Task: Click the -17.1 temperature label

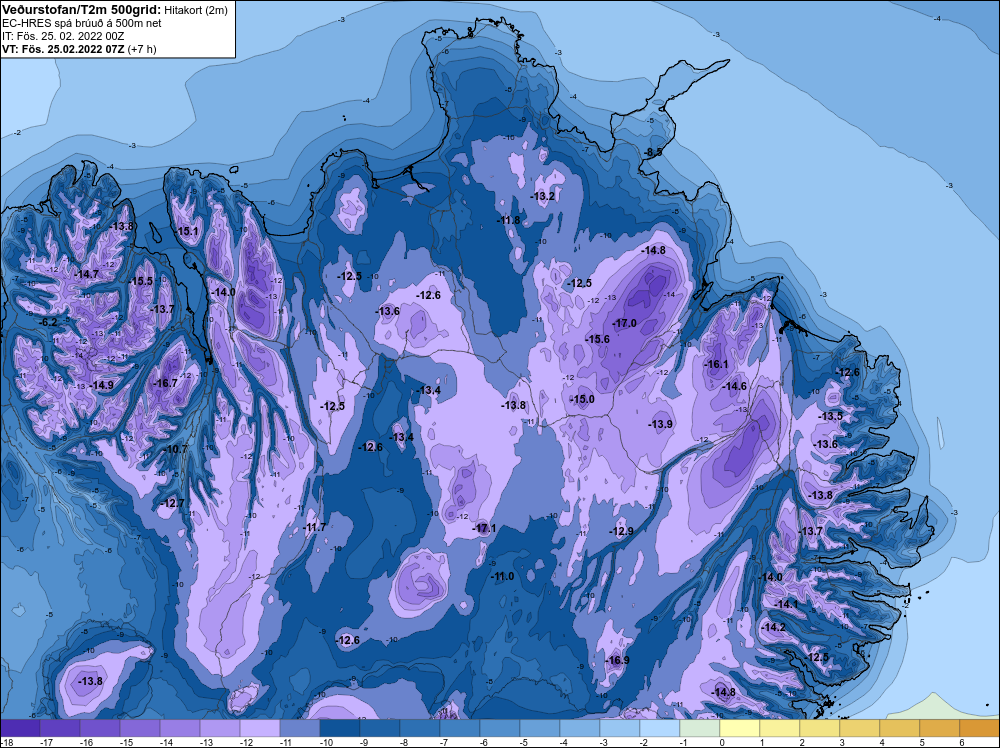Action: (484, 528)
